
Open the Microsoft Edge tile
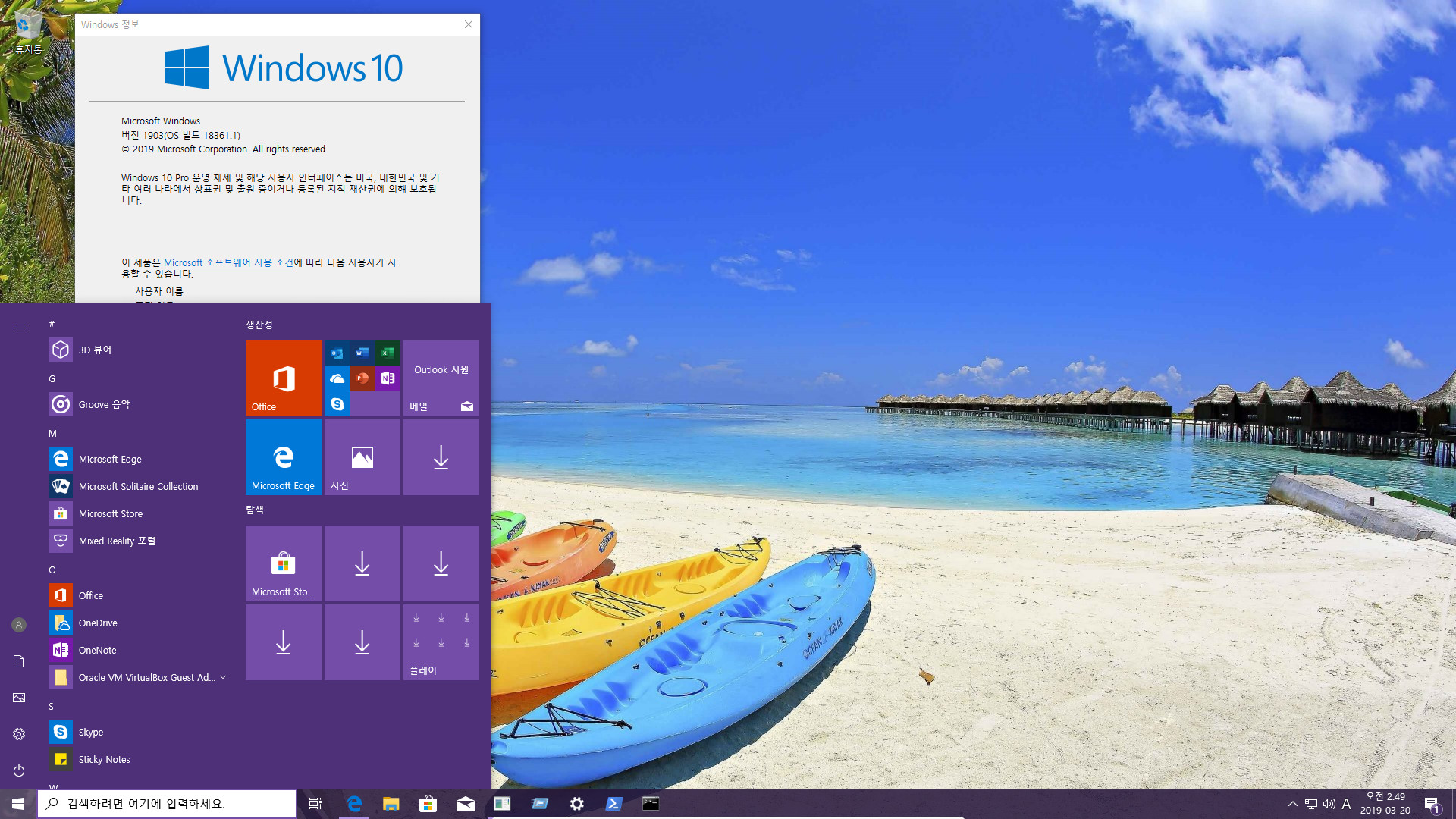[284, 457]
